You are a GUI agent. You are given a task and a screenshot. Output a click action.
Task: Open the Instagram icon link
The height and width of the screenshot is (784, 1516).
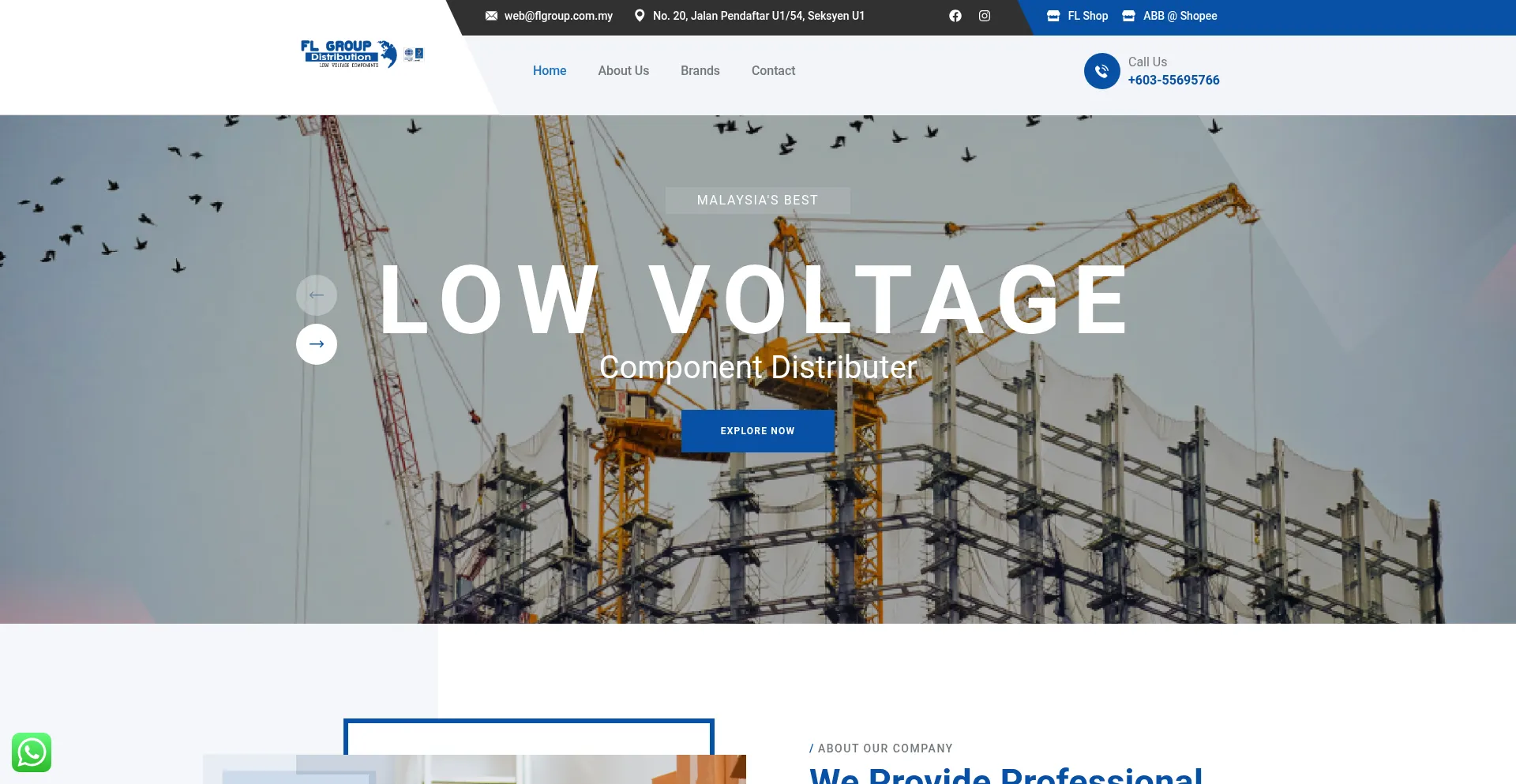(985, 16)
